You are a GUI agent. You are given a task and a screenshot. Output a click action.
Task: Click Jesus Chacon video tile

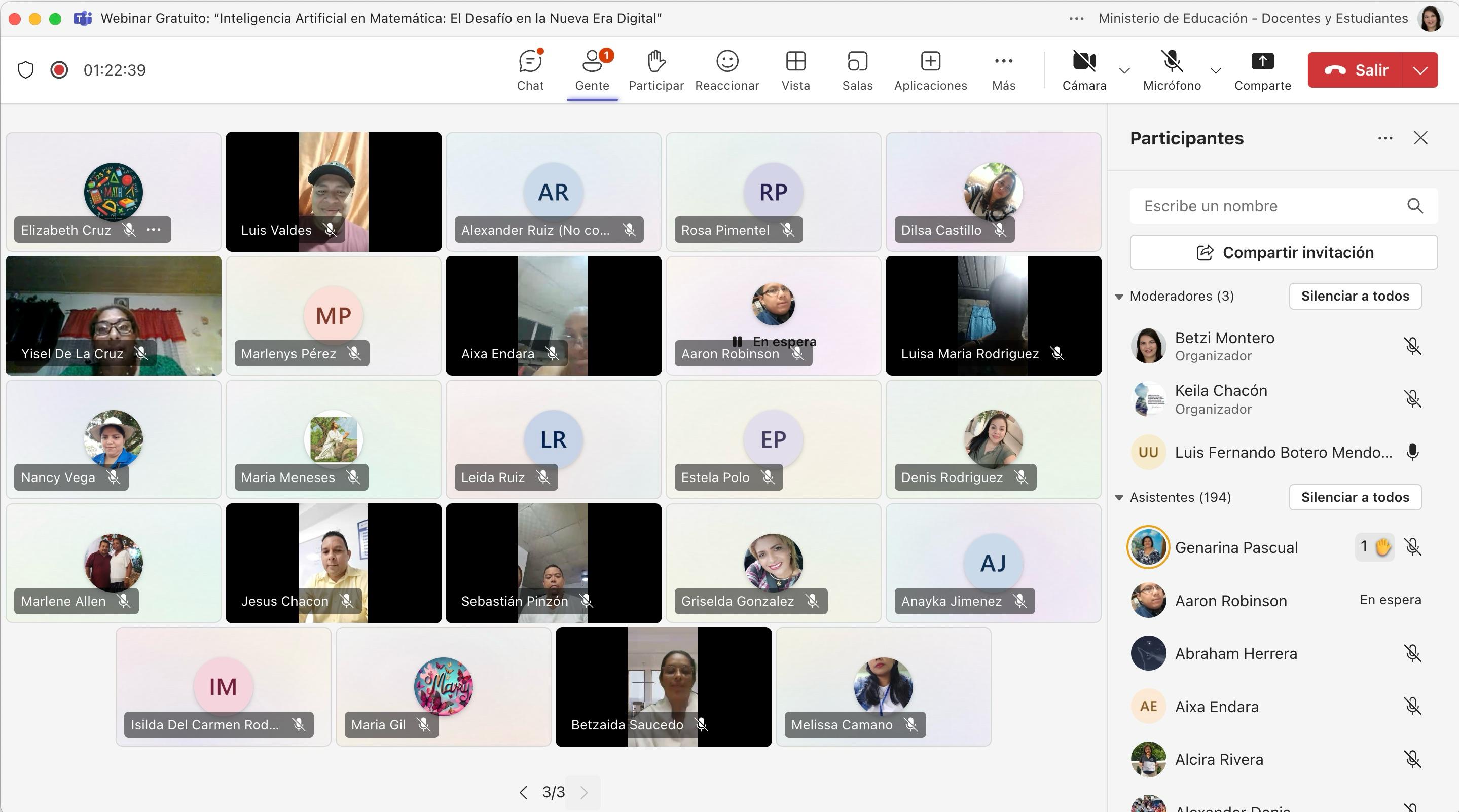[333, 563]
